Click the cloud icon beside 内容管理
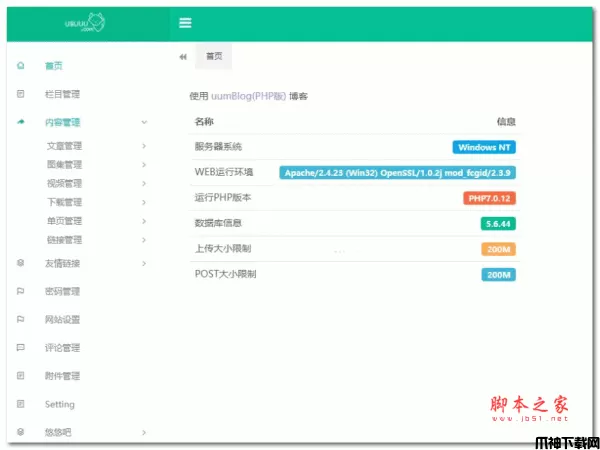Image resolution: width=600 pixels, height=450 pixels. click(x=21, y=122)
